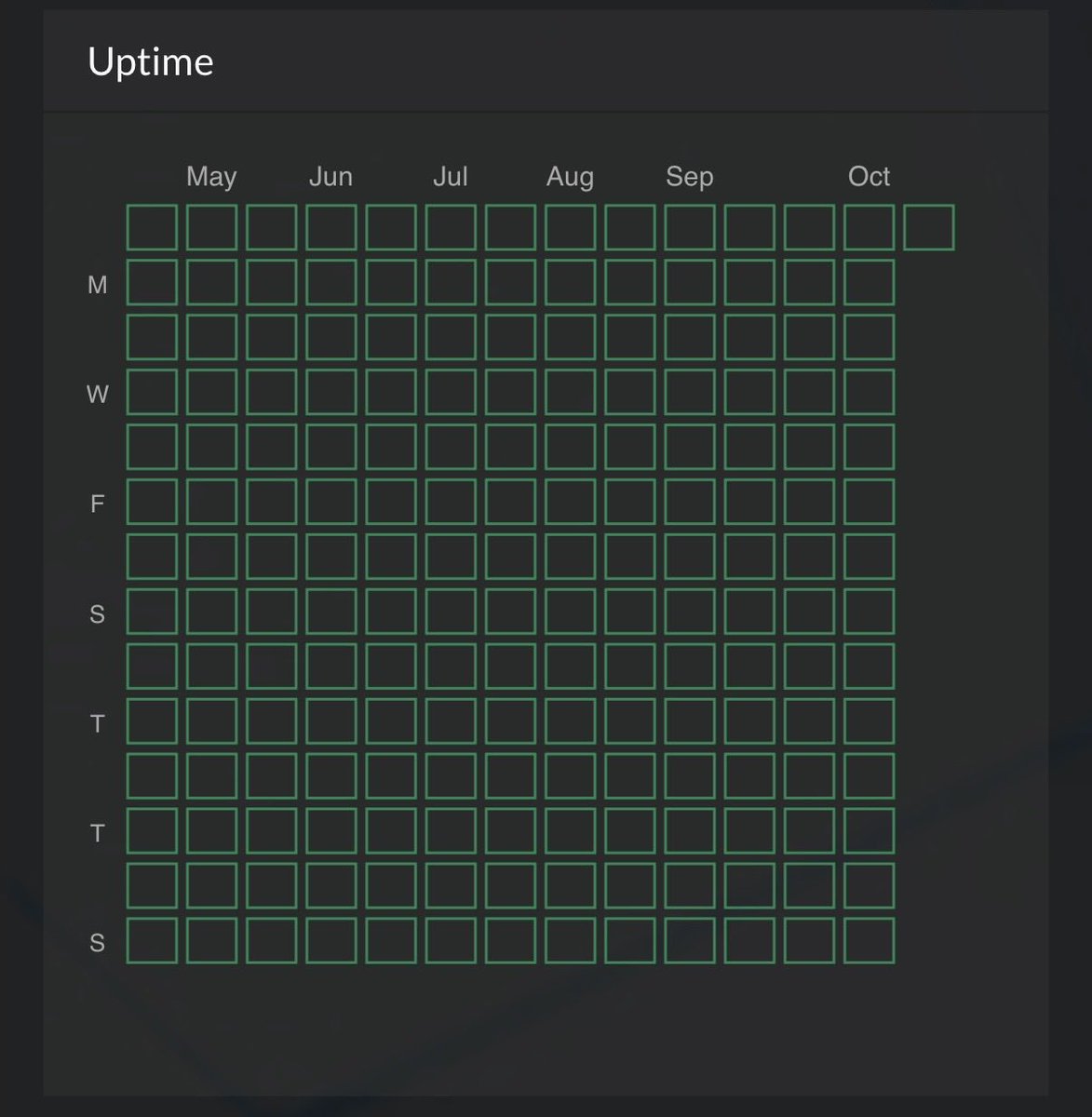
Task: Select W-row cell in the May column
Action: pyautogui.click(x=211, y=393)
